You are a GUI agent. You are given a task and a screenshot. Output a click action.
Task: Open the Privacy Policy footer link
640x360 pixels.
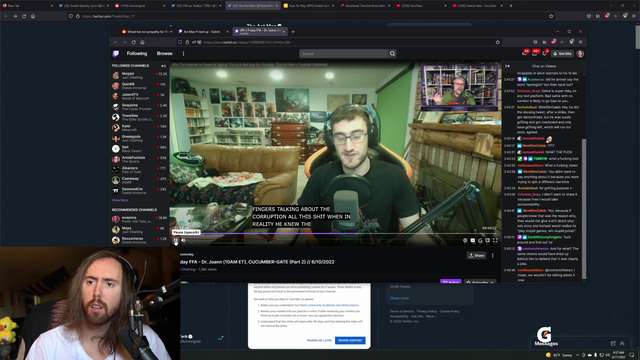click(427, 311)
